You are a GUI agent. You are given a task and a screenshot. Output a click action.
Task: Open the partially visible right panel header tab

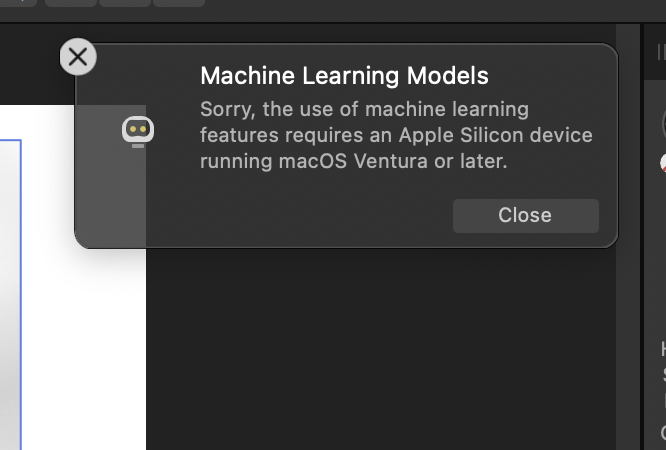[661, 52]
